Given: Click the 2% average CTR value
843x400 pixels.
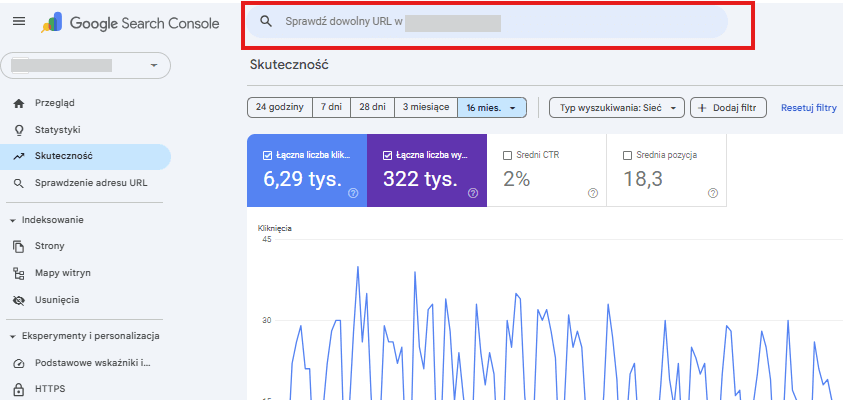Looking at the screenshot, I should tap(517, 179).
